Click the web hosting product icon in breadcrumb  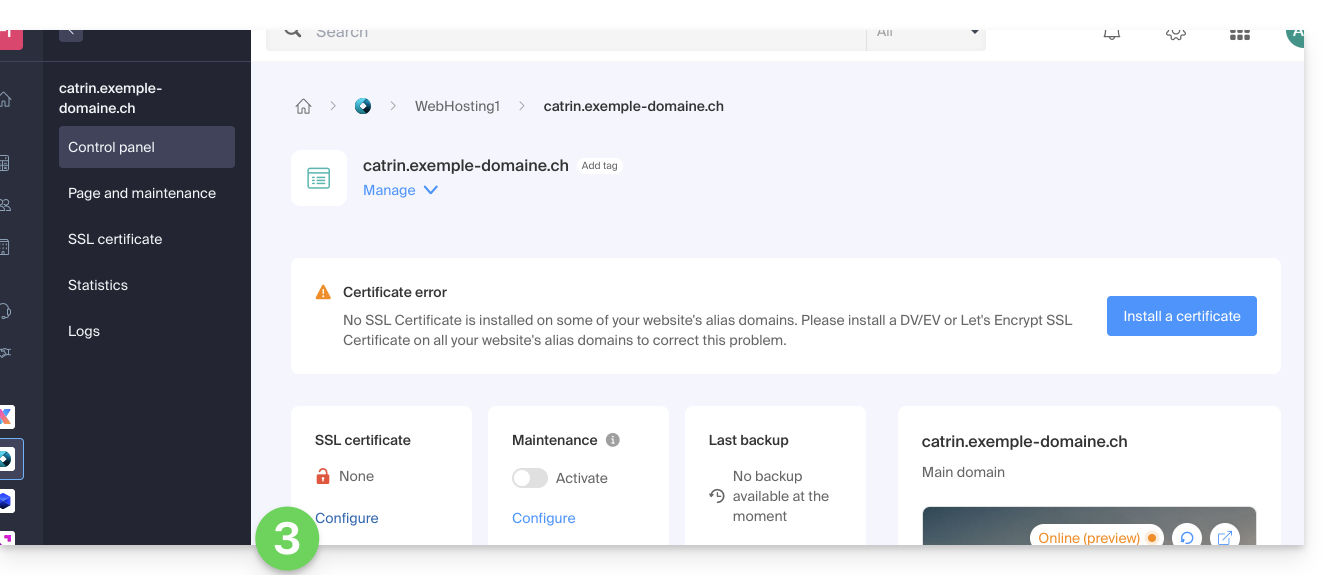(x=363, y=106)
